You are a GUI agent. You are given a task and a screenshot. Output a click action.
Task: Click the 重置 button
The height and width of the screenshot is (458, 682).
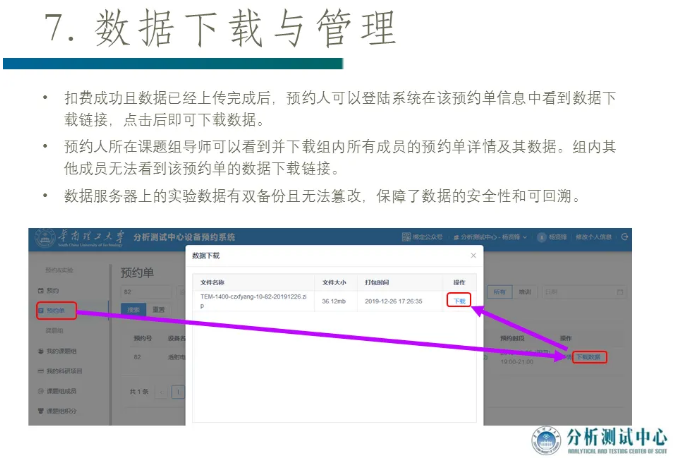pyautogui.click(x=158, y=310)
